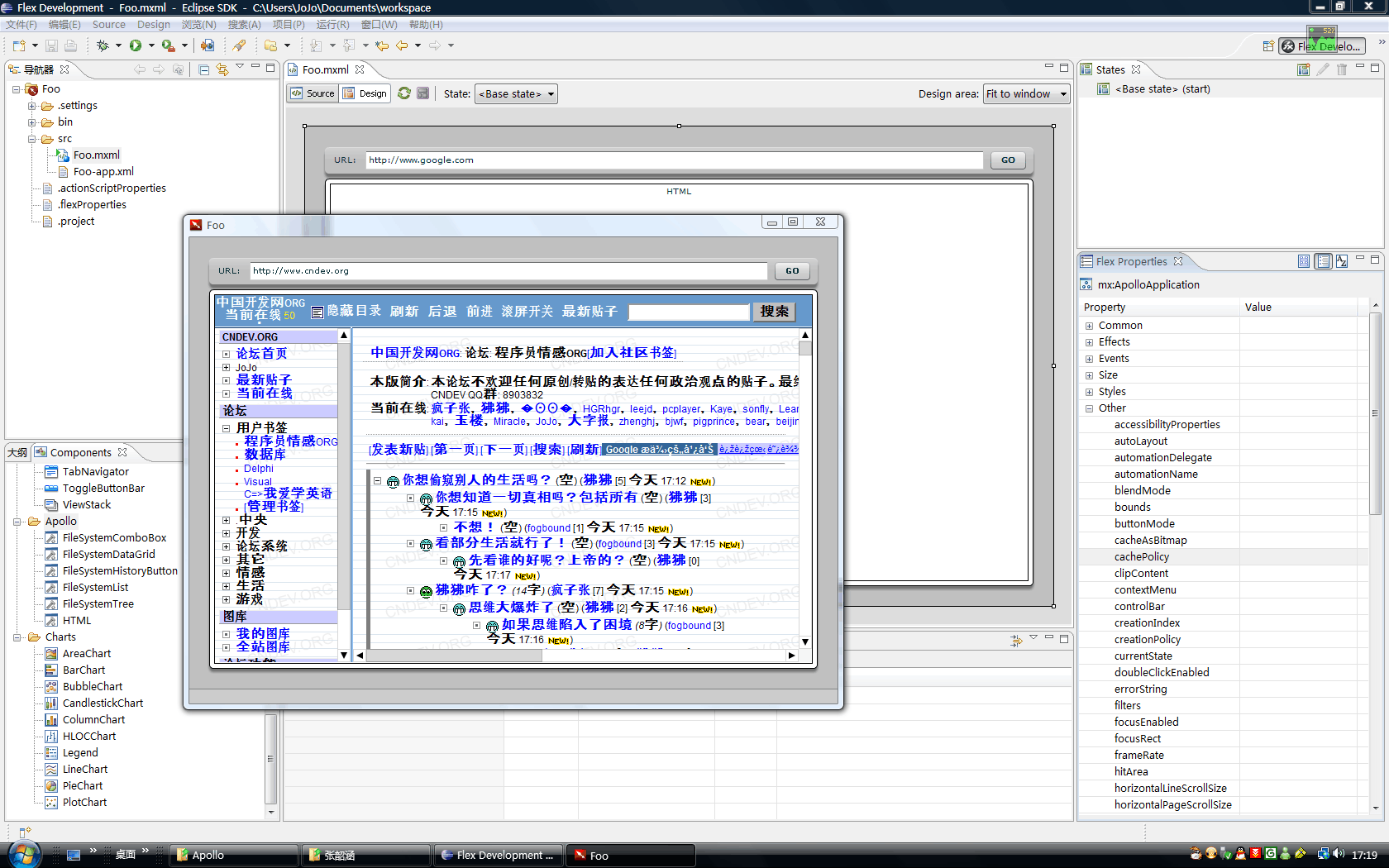Click the Open folder icon in toolbar

270,45
